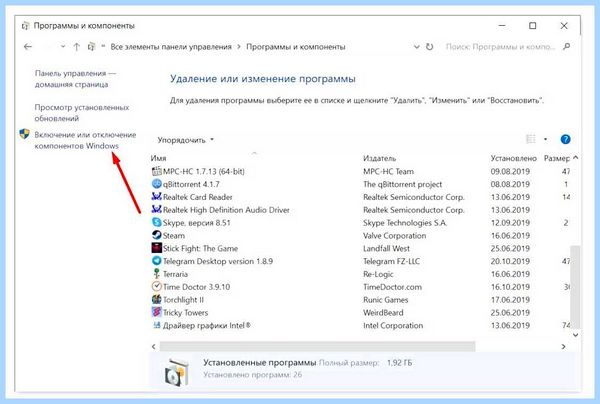Click the horizontal scrollbar thumb
Viewport: 600px width, 404px height.
click(x=318, y=346)
